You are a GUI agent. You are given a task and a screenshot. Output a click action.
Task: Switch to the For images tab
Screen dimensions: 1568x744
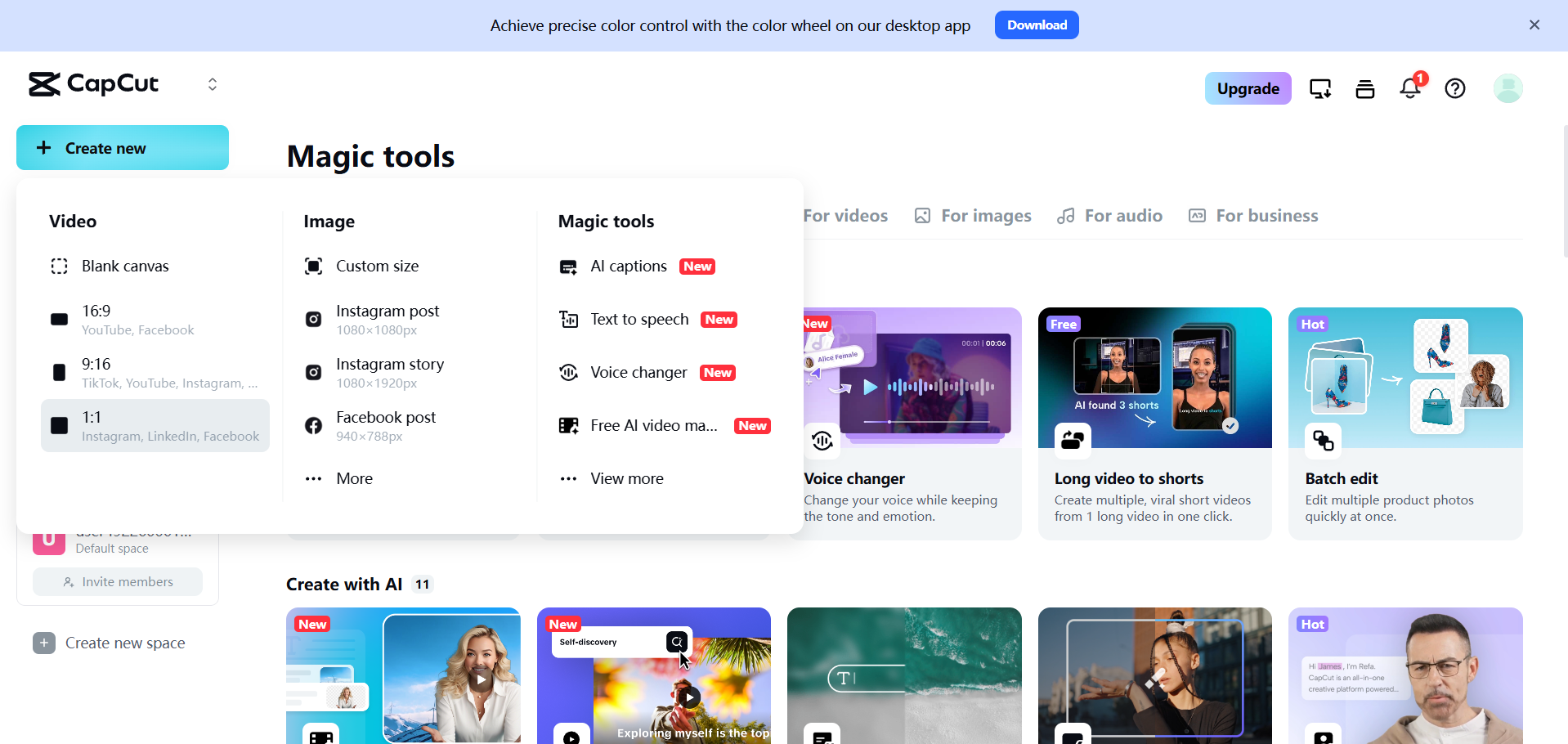tap(973, 216)
